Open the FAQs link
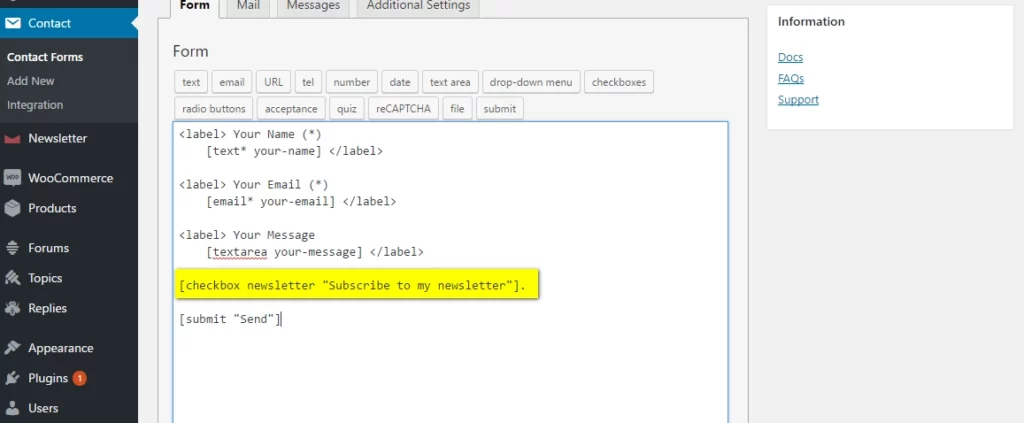Viewport: 1024px width, 423px height. [x=791, y=78]
